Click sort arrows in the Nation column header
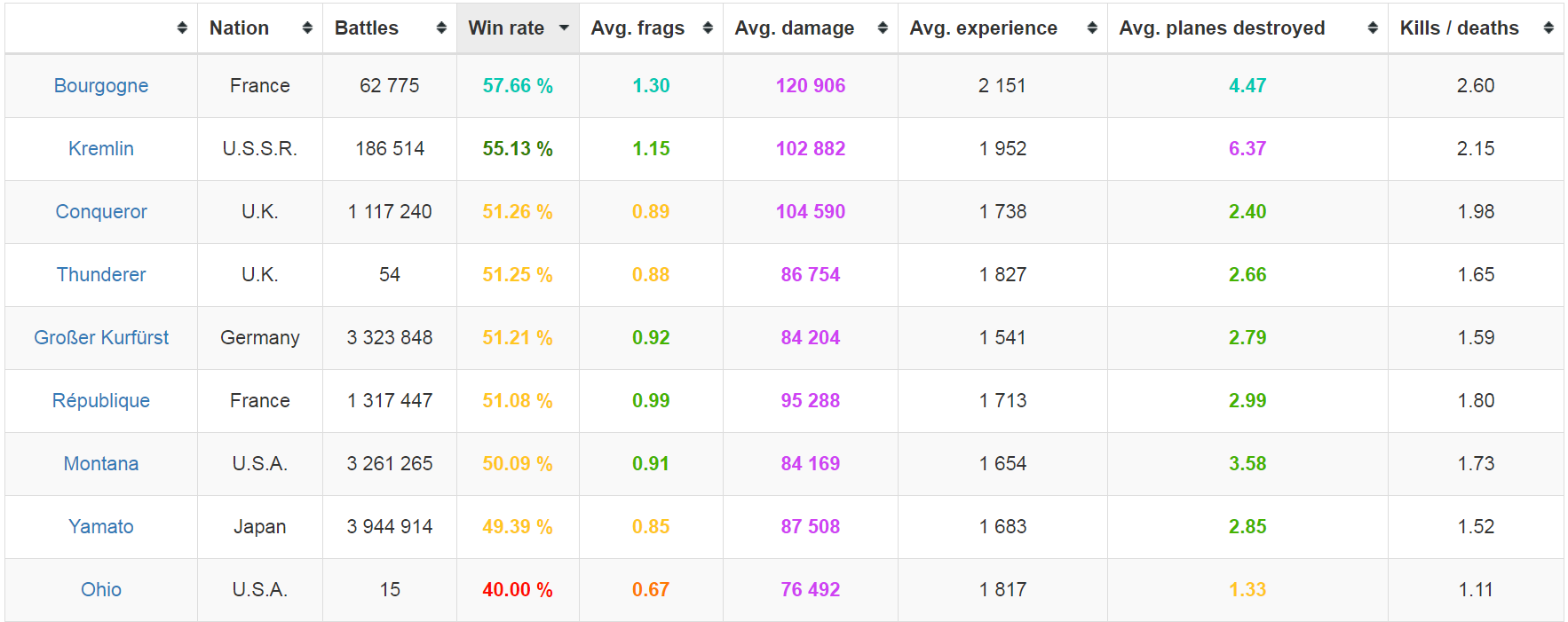 click(x=307, y=28)
